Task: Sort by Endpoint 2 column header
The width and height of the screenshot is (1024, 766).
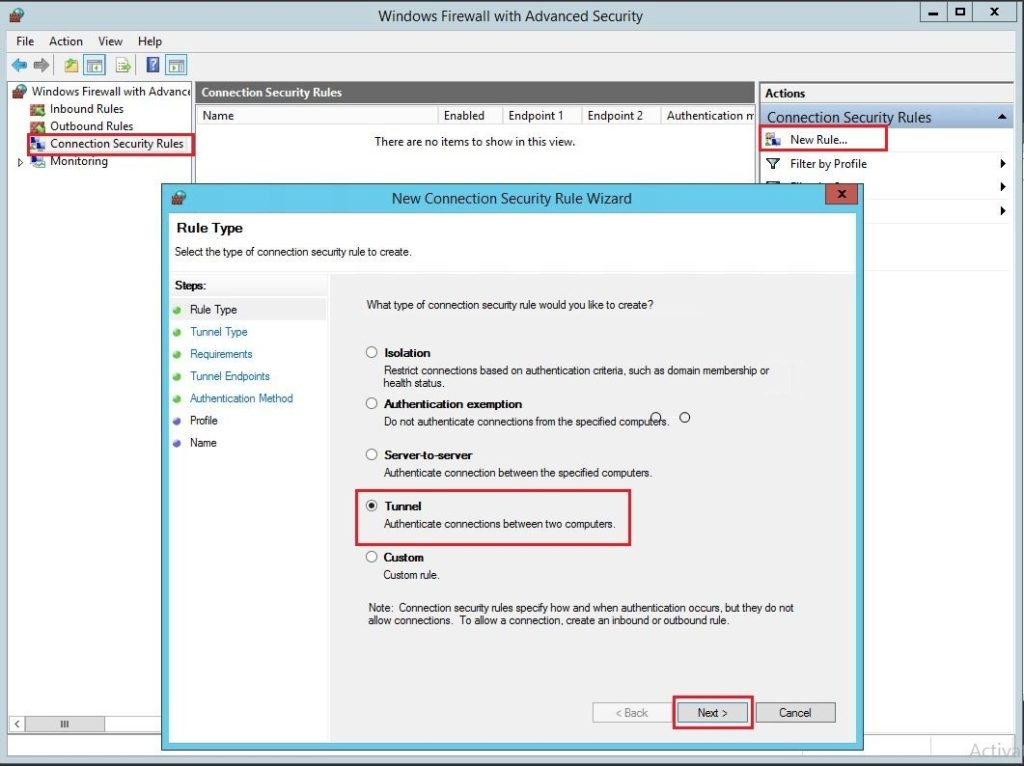Action: (x=620, y=116)
